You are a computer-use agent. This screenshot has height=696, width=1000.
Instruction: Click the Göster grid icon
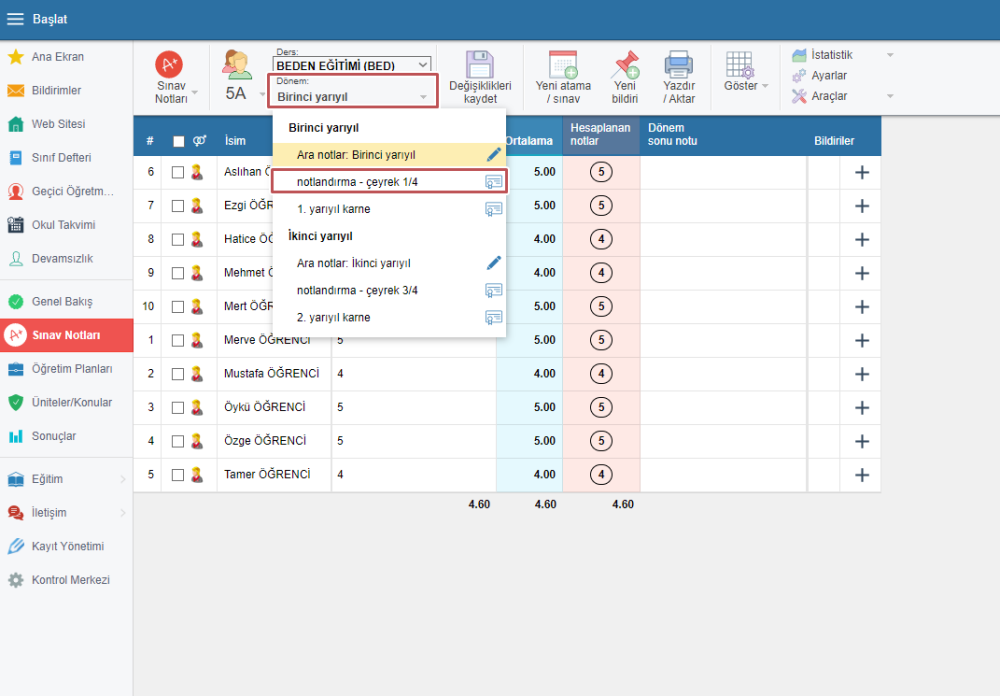coord(740,64)
